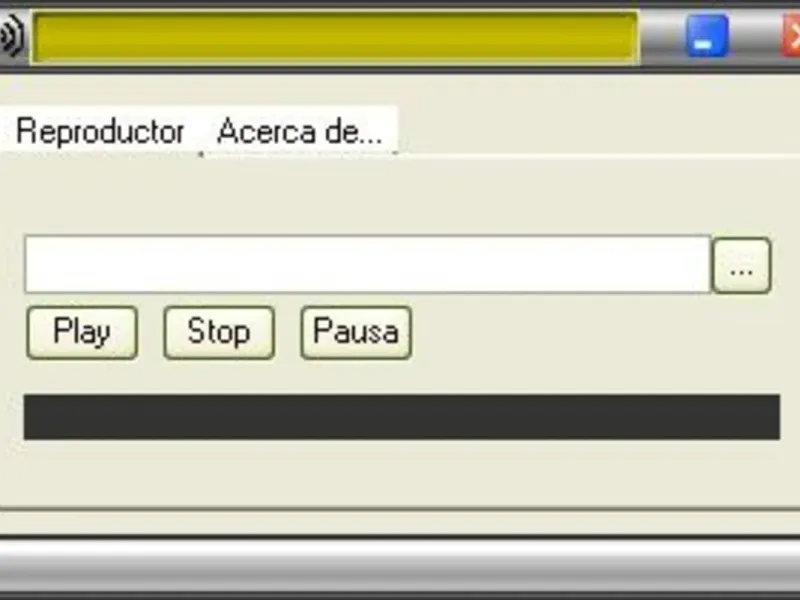Select the yellow title bar strip
The width and height of the screenshot is (800, 600).
click(335, 37)
